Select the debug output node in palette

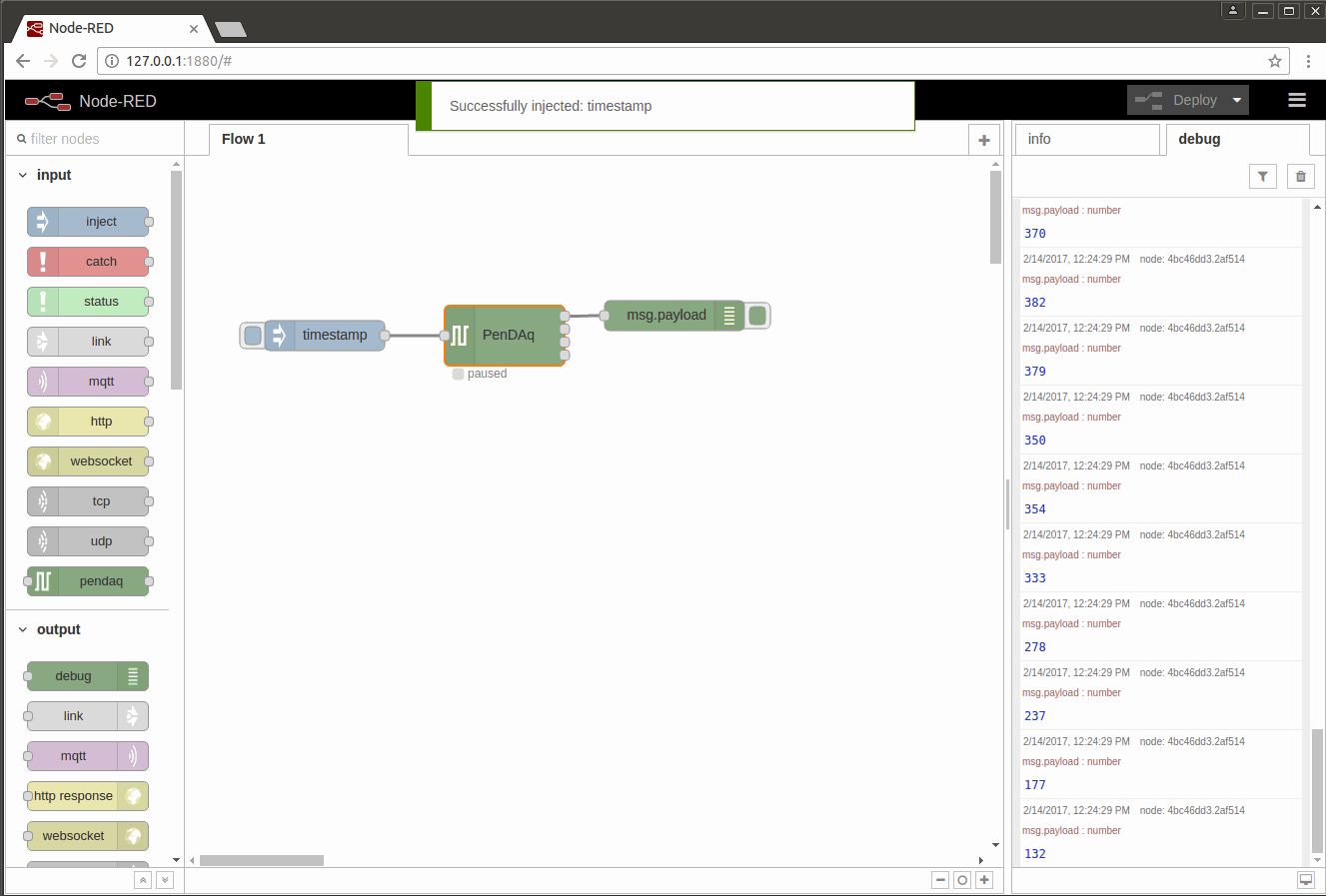pos(88,676)
